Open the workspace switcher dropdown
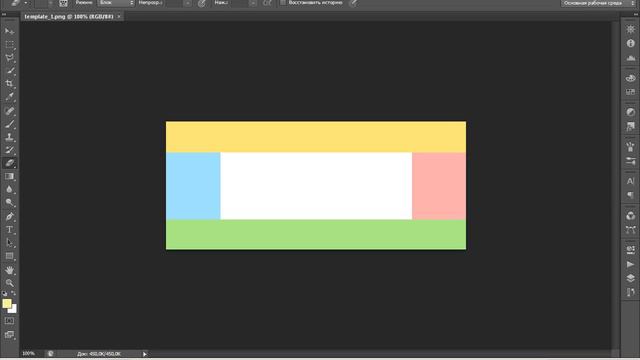This screenshot has height=360, width=640. [598, 3]
